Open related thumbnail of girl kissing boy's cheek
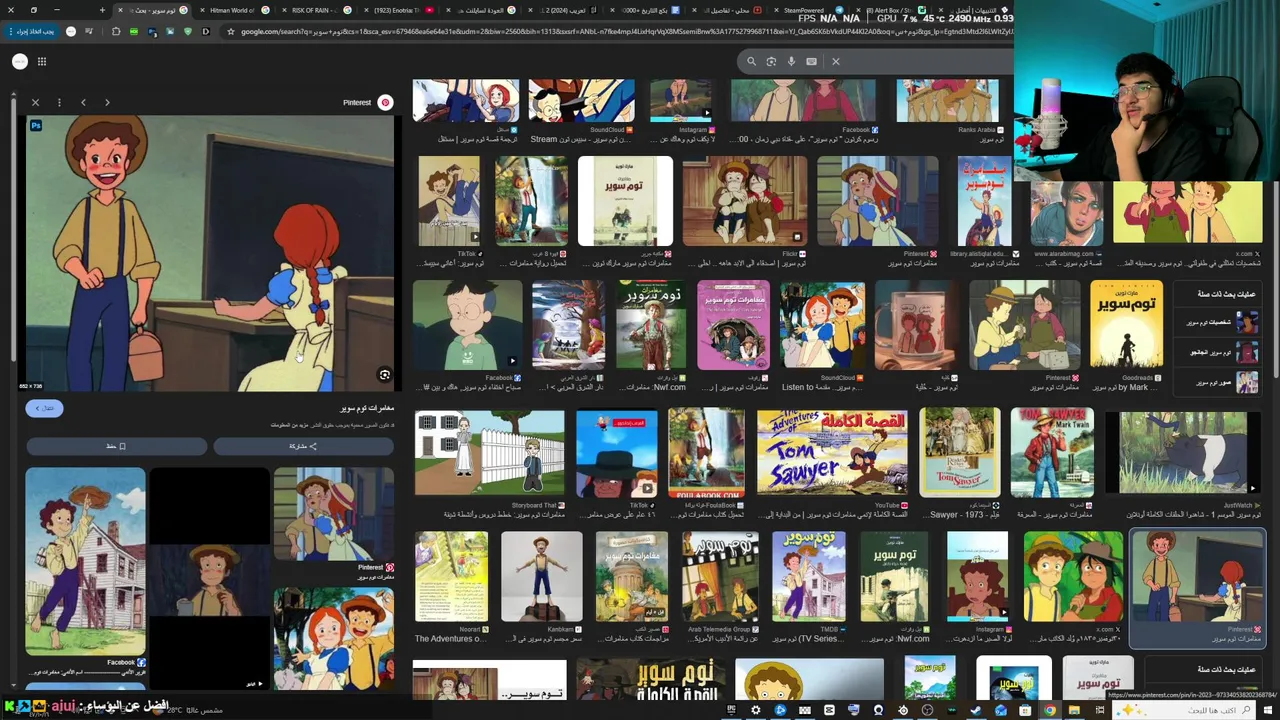 click(x=333, y=514)
